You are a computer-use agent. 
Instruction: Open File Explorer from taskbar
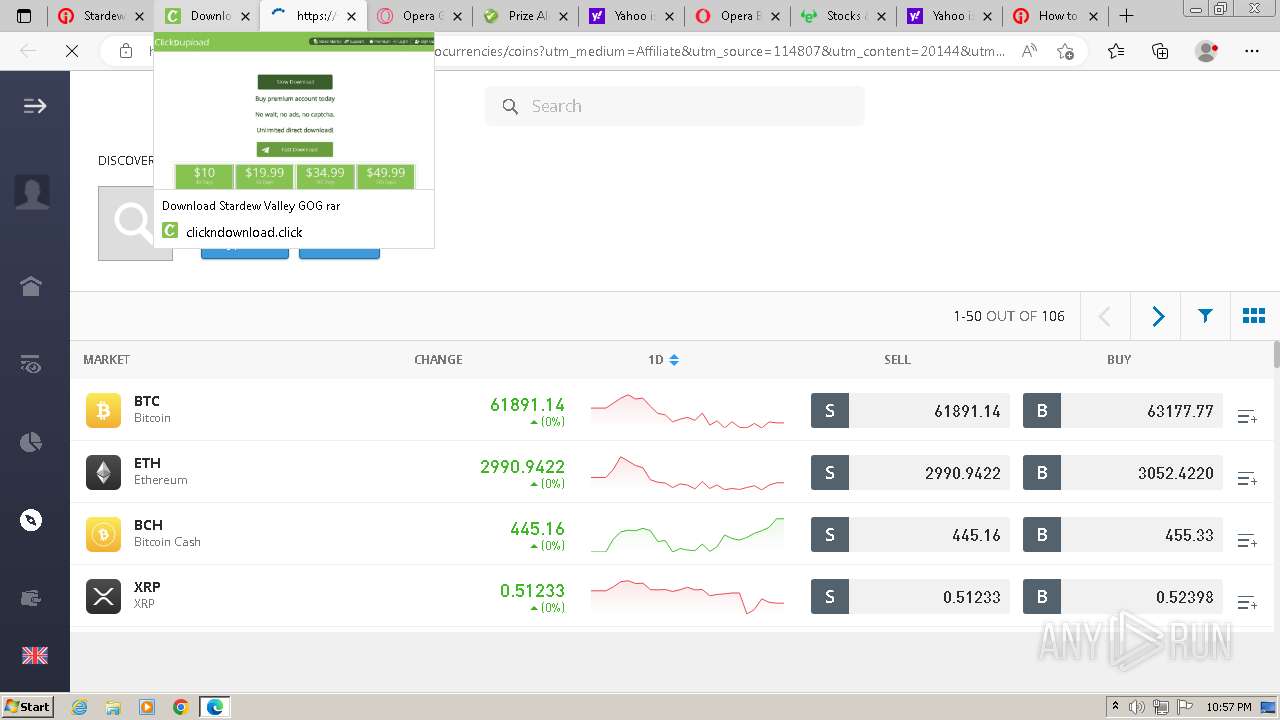[x=113, y=707]
